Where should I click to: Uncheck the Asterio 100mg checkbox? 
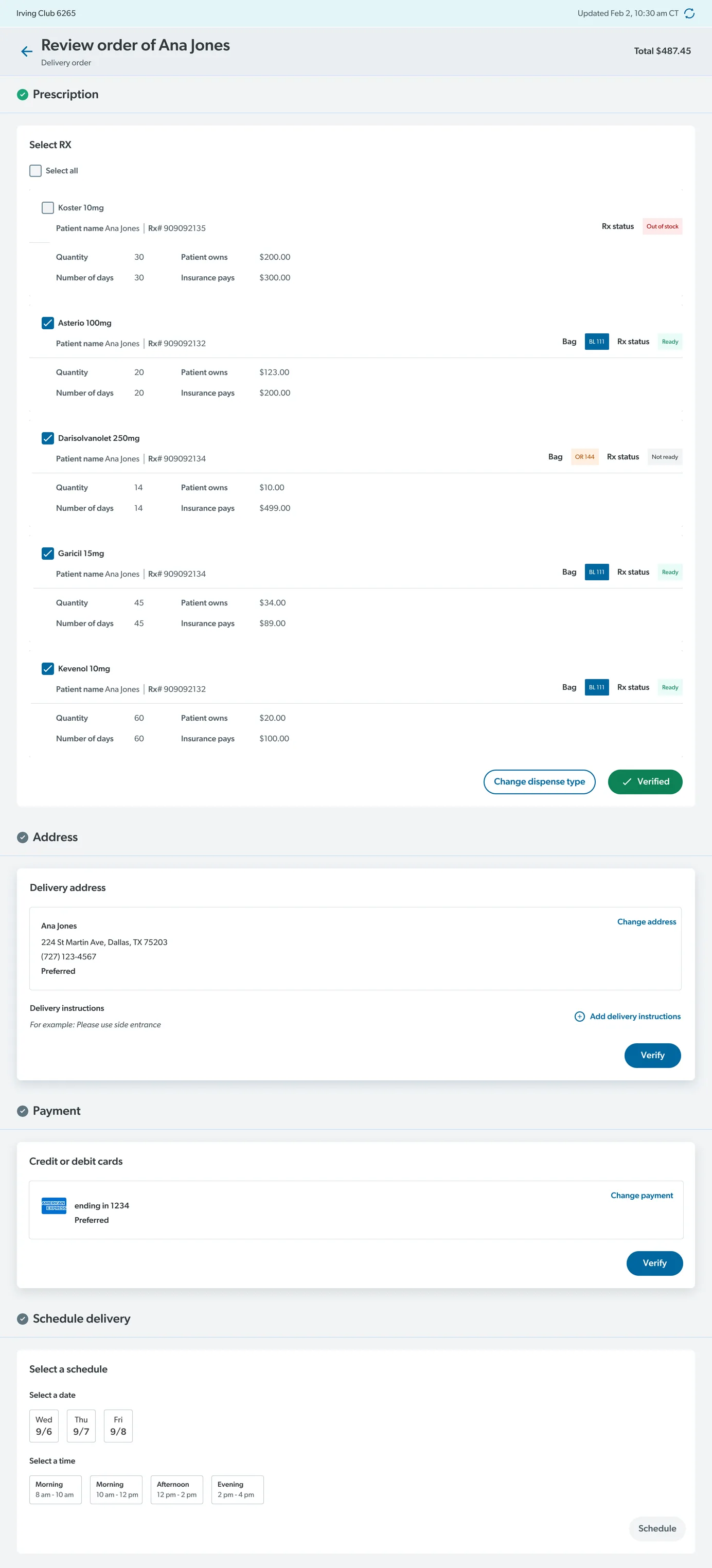[x=47, y=323]
